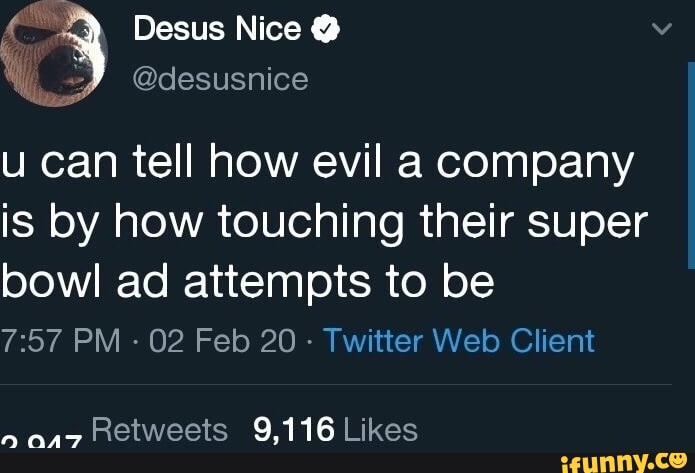The width and height of the screenshot is (695, 473).
Task: Click the smiley face in ifunny logo
Action: point(676,458)
